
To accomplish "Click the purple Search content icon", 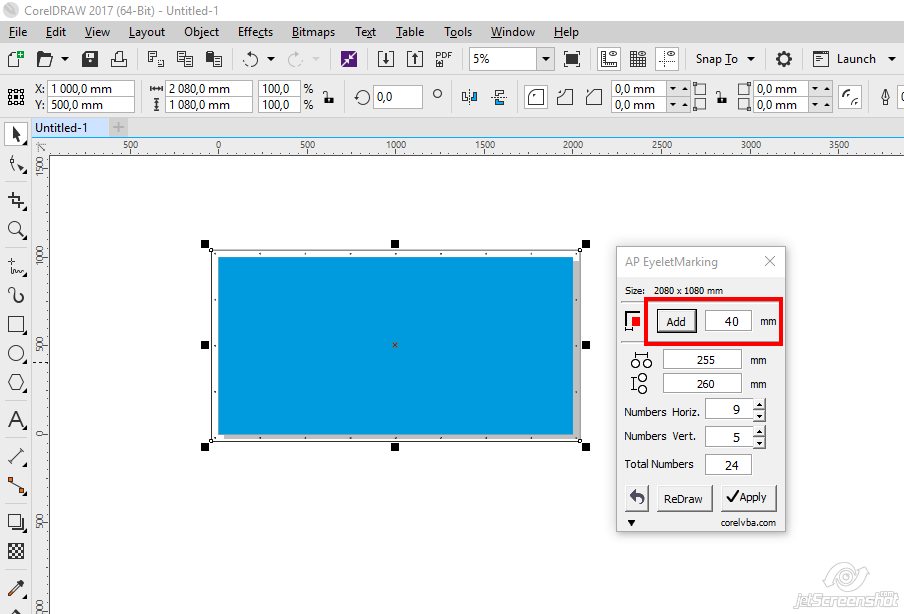I will (x=349, y=59).
